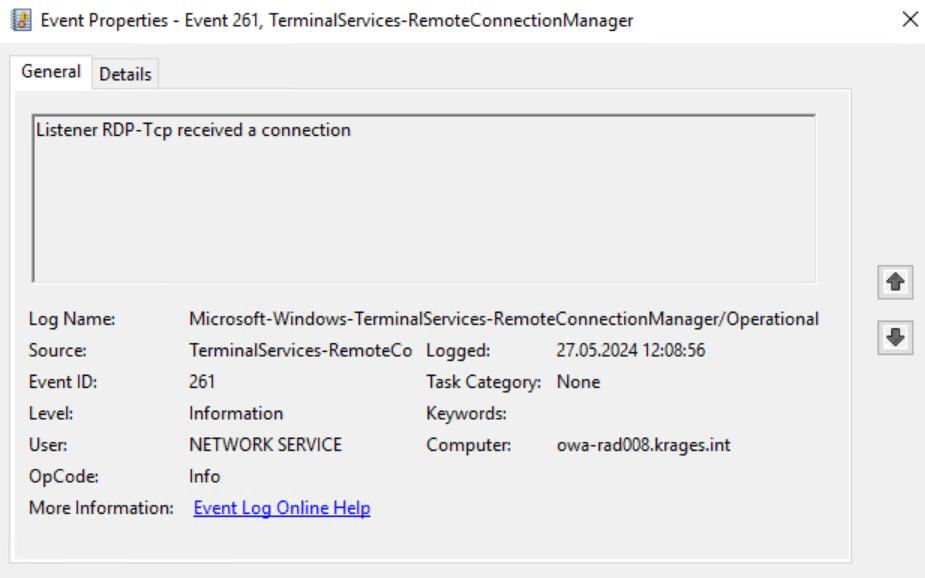Click the Level value Information
This screenshot has width=925, height=578.
tap(236, 413)
